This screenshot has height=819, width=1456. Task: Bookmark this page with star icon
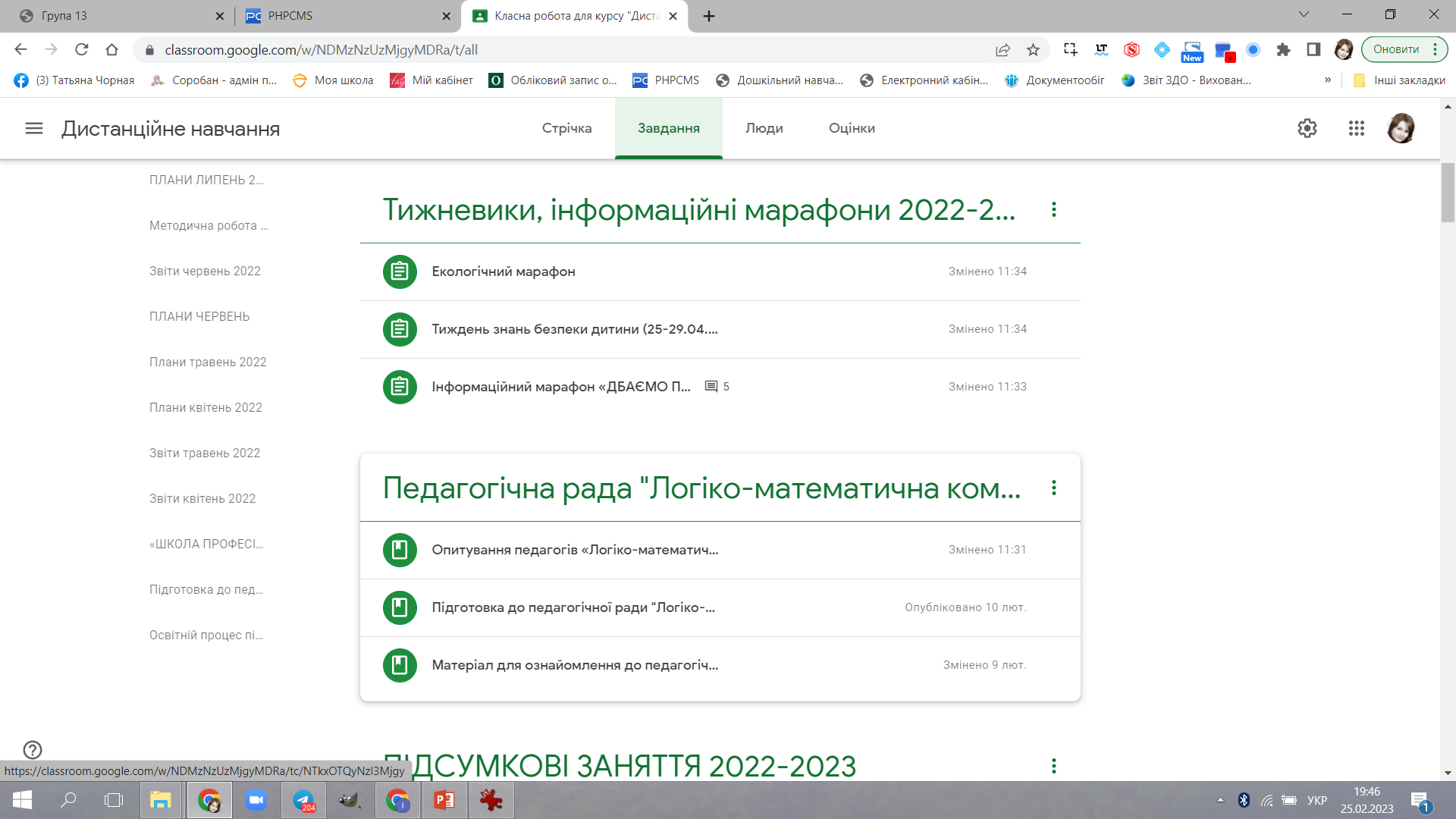pyautogui.click(x=1033, y=50)
